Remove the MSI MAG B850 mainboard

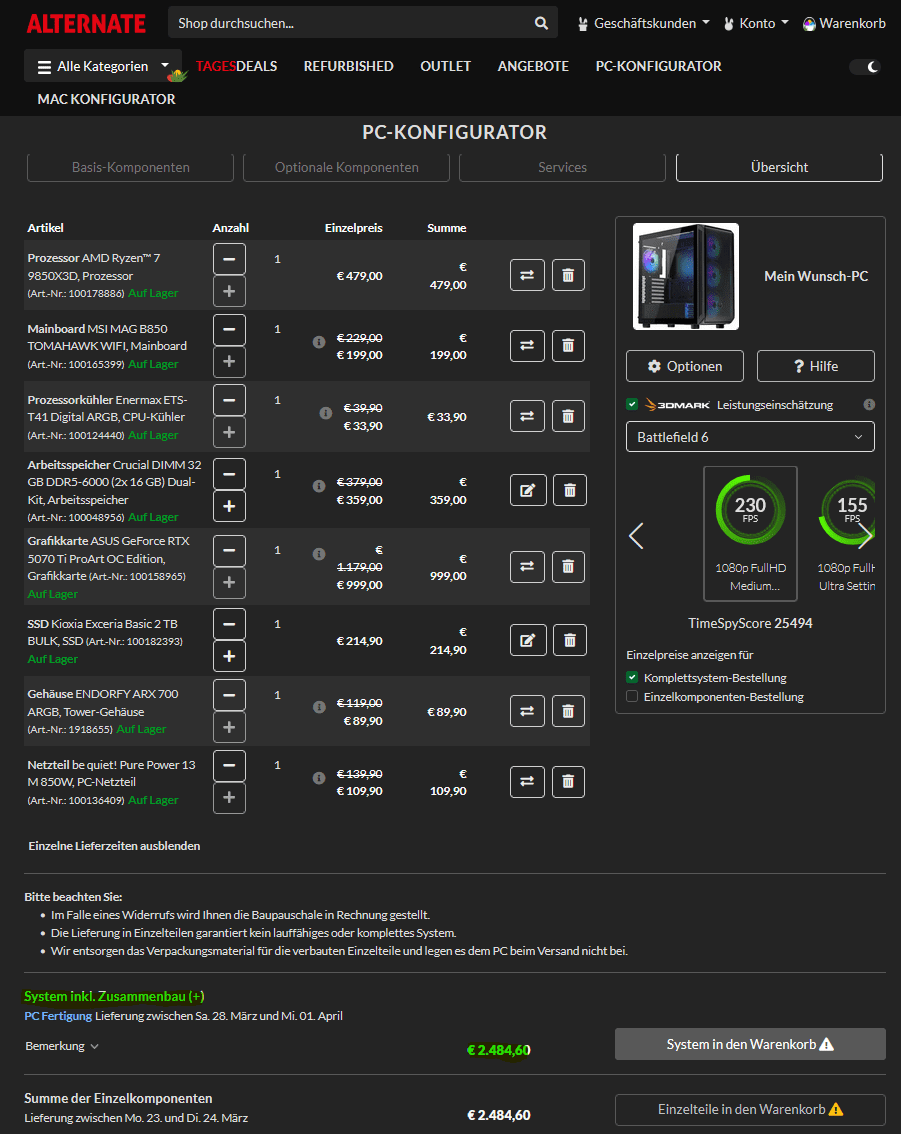point(568,346)
